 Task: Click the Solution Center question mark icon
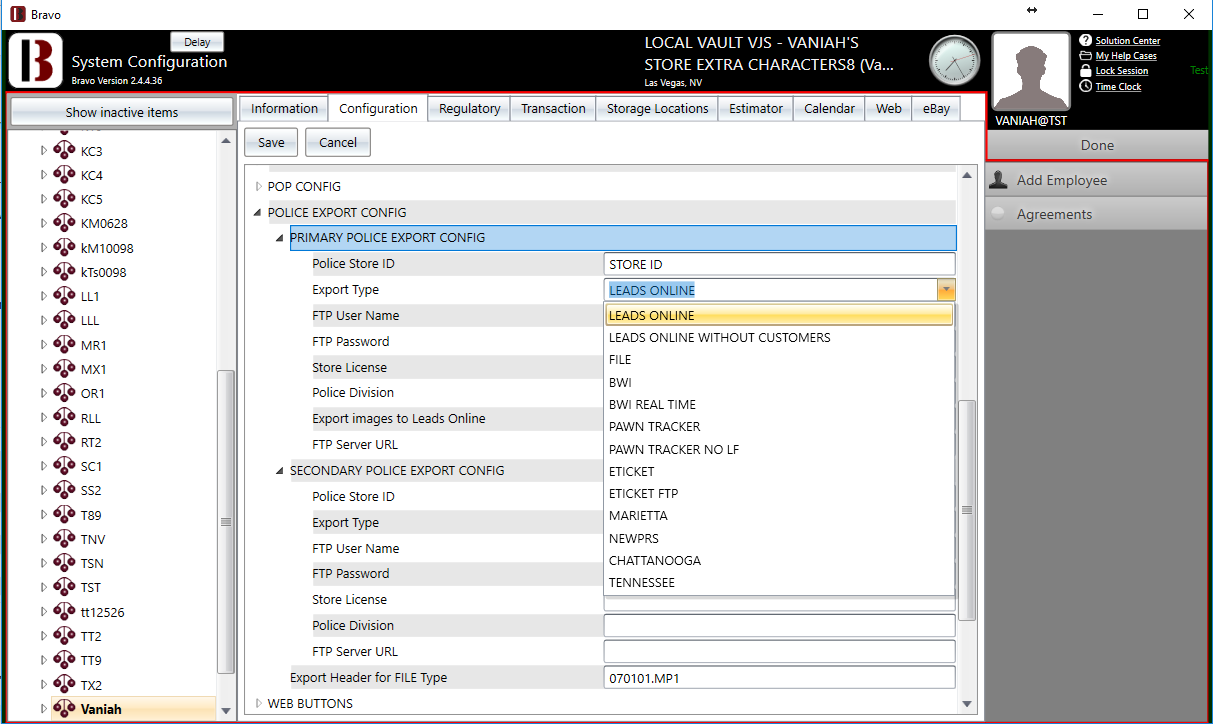tap(1086, 41)
